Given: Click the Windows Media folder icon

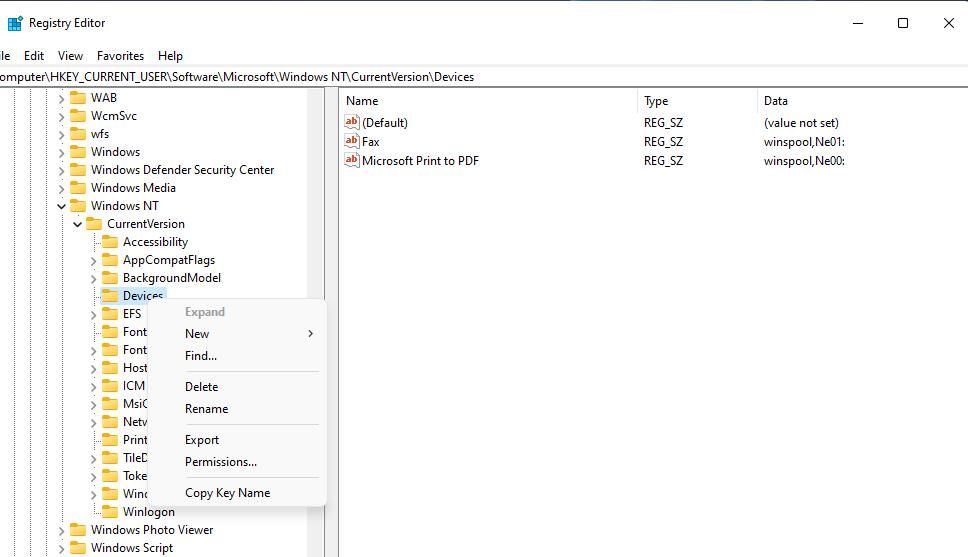Looking at the screenshot, I should coord(78,187).
